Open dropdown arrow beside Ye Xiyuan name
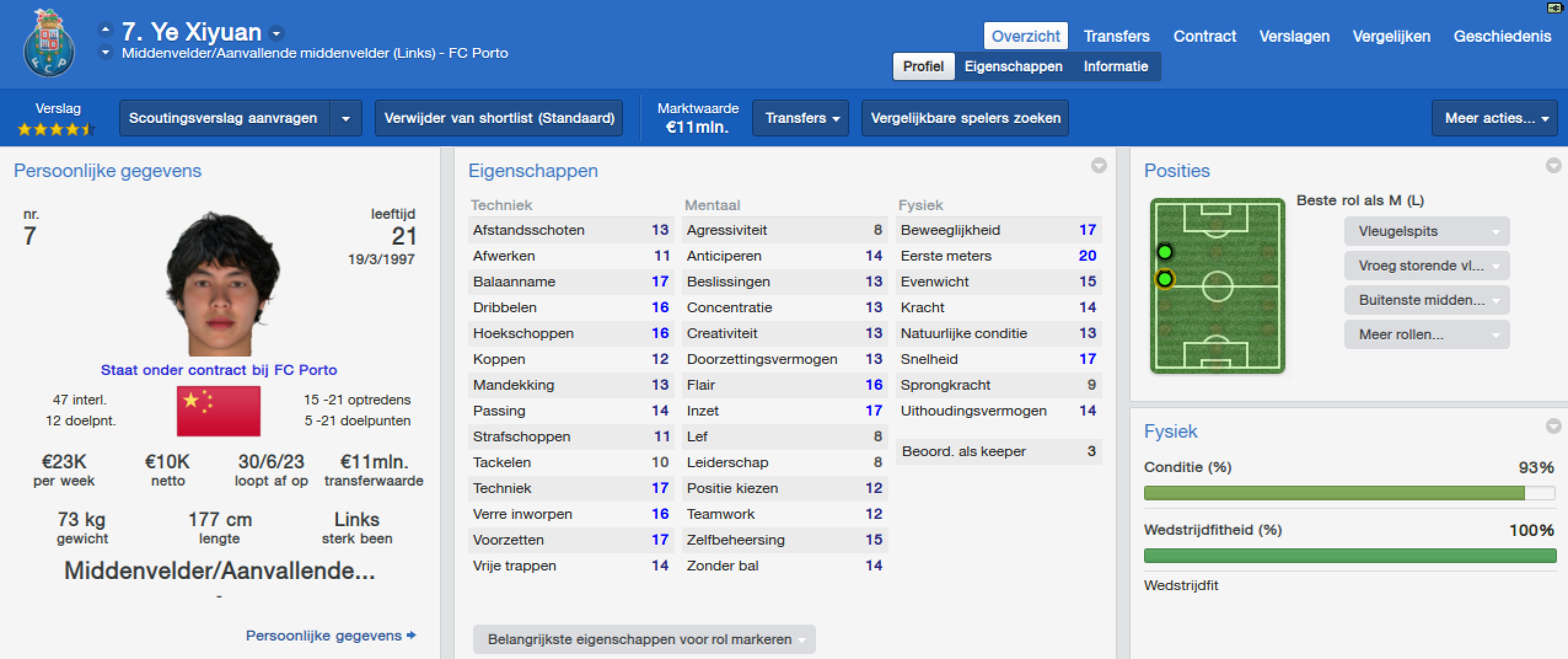 point(276,33)
